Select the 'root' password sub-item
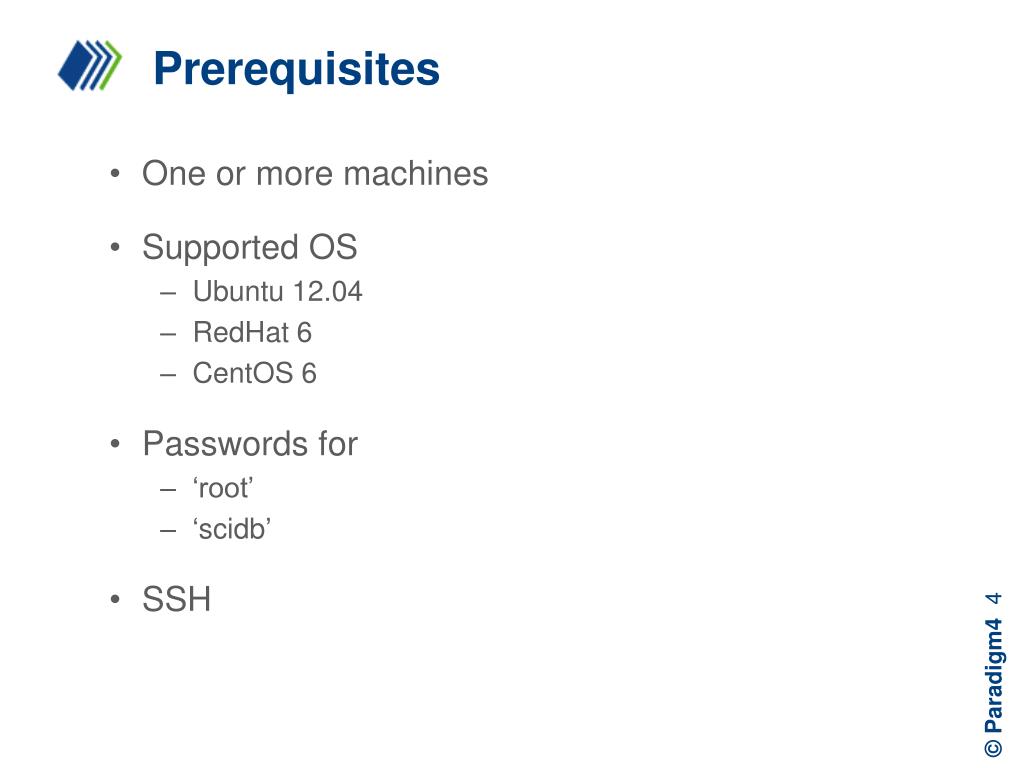Image resolution: width=1024 pixels, height=768 pixels. tap(223, 488)
